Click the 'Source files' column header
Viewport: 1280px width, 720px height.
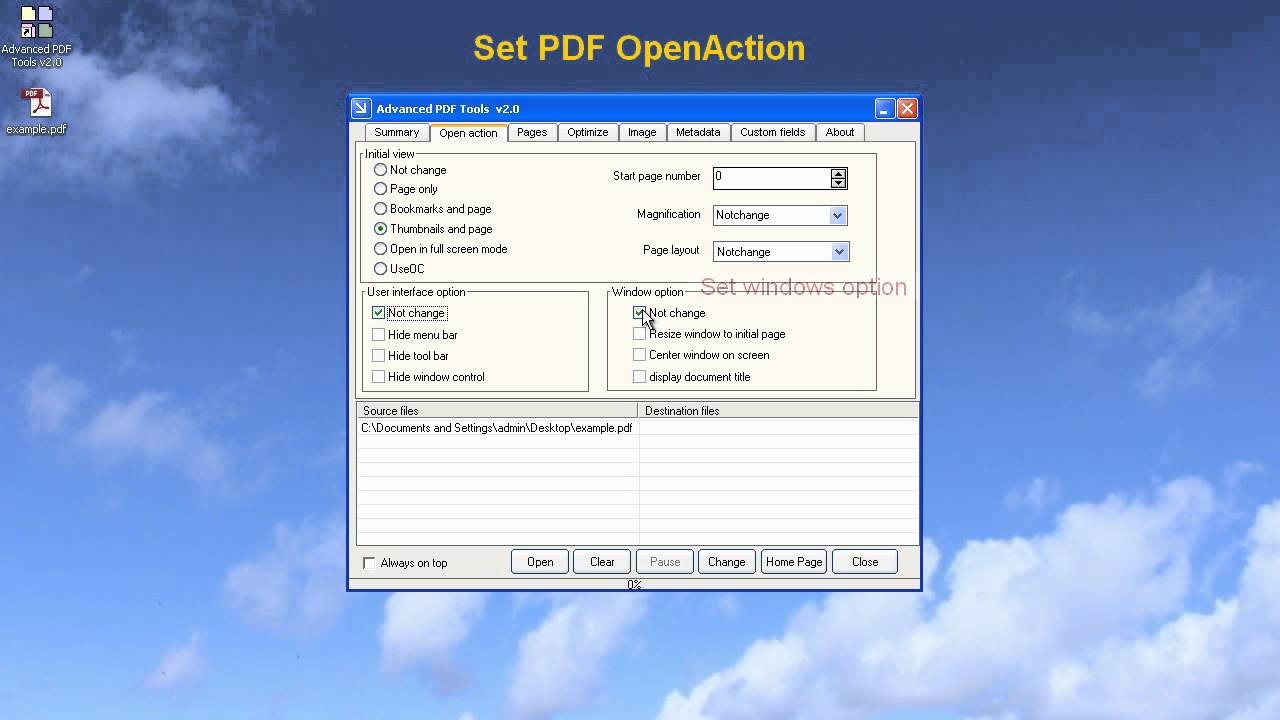[497, 411]
